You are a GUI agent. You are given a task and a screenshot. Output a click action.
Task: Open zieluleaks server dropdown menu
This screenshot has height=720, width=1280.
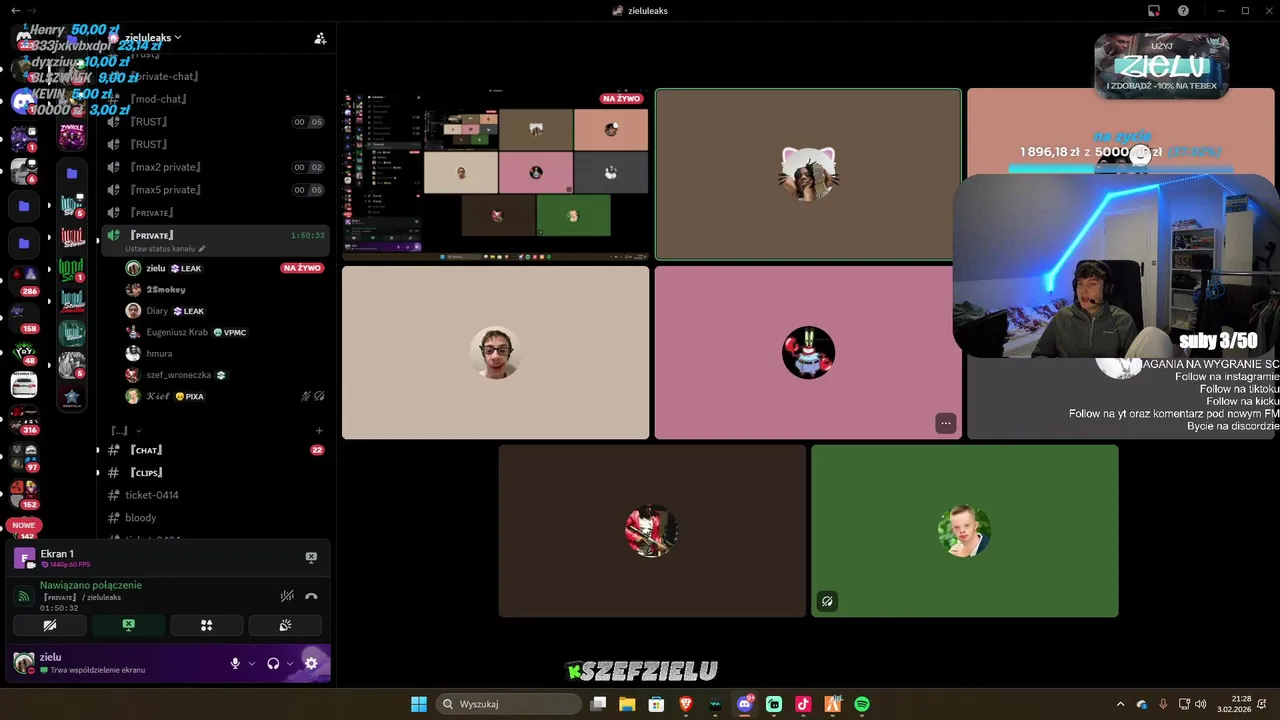pyautogui.click(x=152, y=37)
